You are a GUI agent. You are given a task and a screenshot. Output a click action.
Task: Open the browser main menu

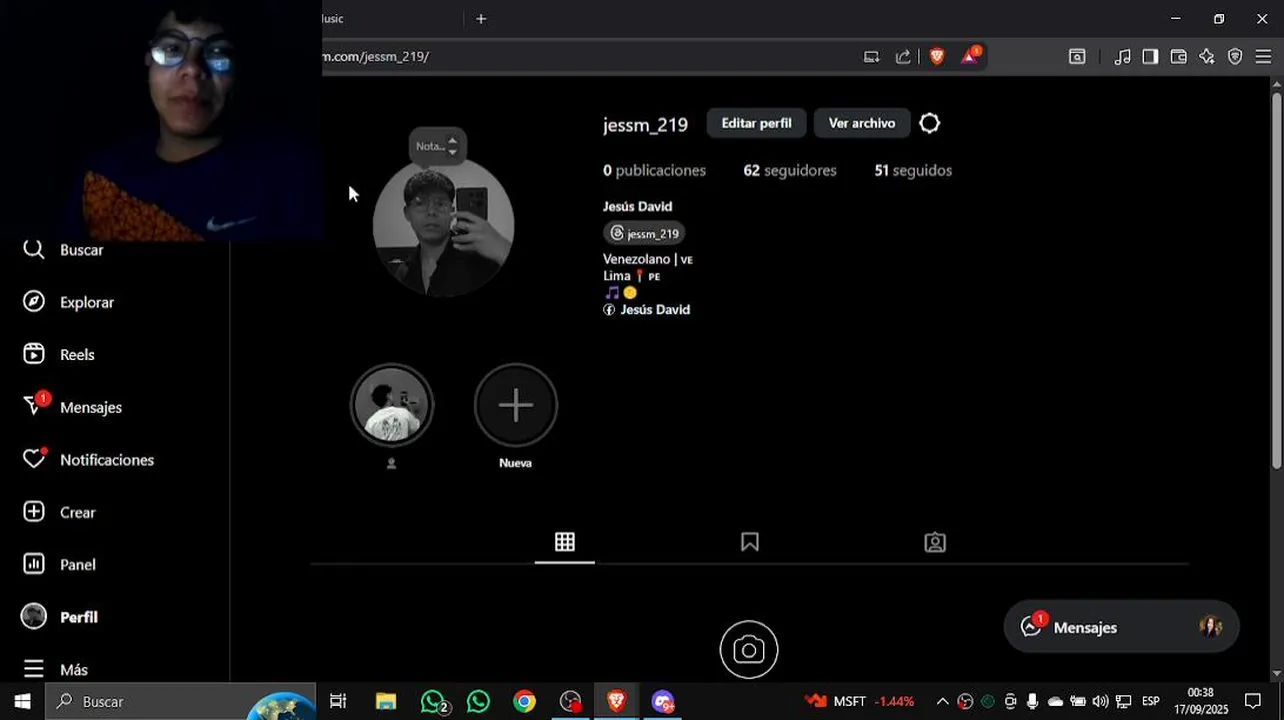pos(1263,57)
